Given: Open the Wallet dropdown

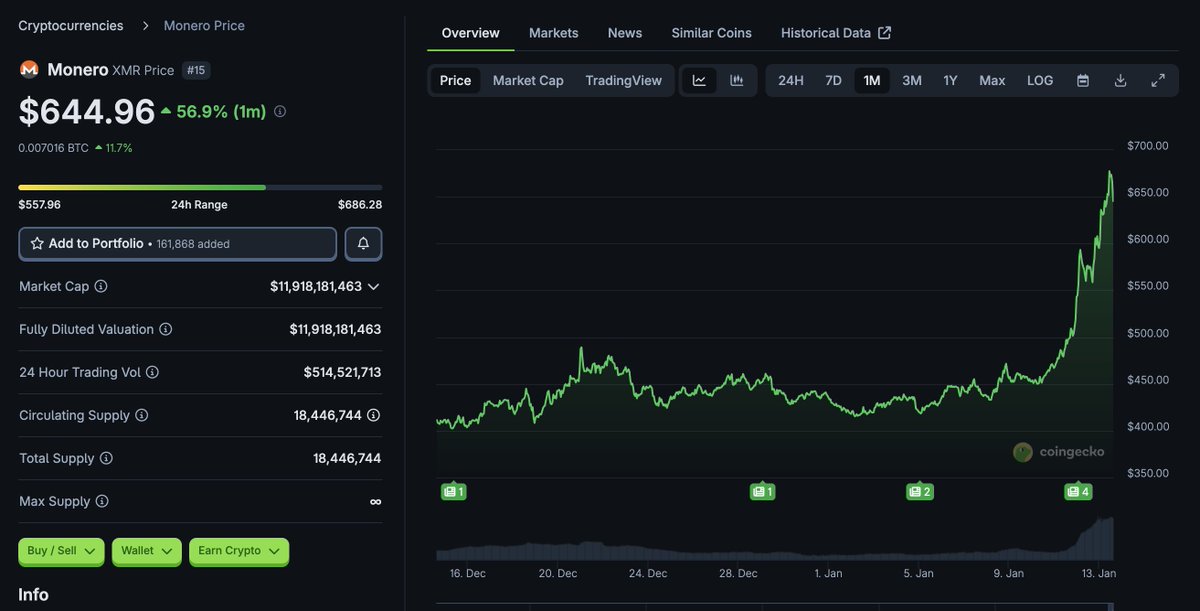Looking at the screenshot, I should (147, 551).
